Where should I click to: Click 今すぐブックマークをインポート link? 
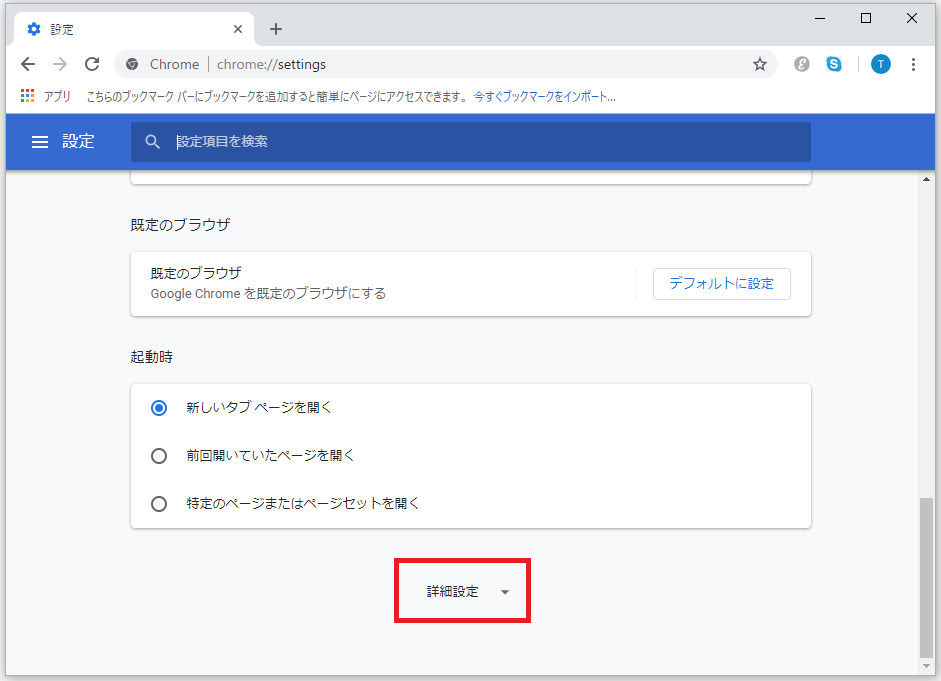click(x=544, y=97)
